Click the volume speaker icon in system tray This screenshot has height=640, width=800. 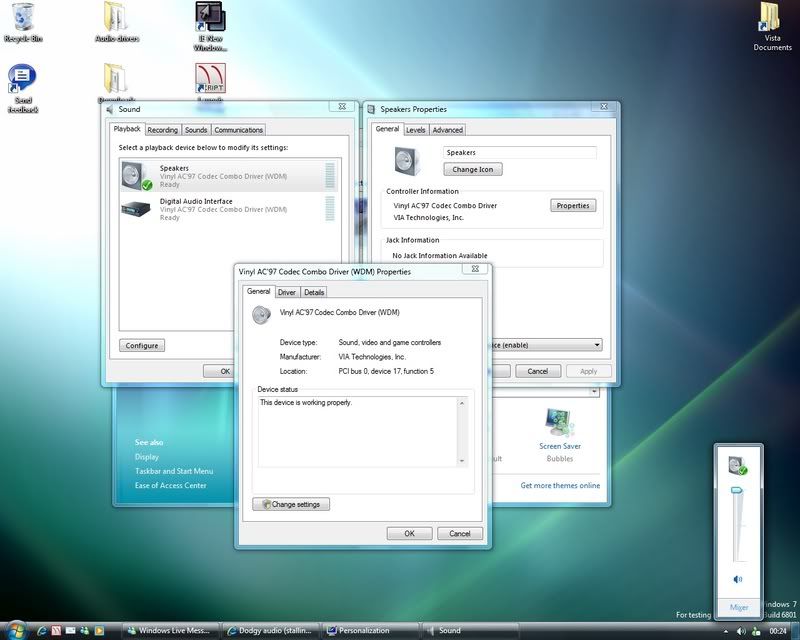point(741,631)
